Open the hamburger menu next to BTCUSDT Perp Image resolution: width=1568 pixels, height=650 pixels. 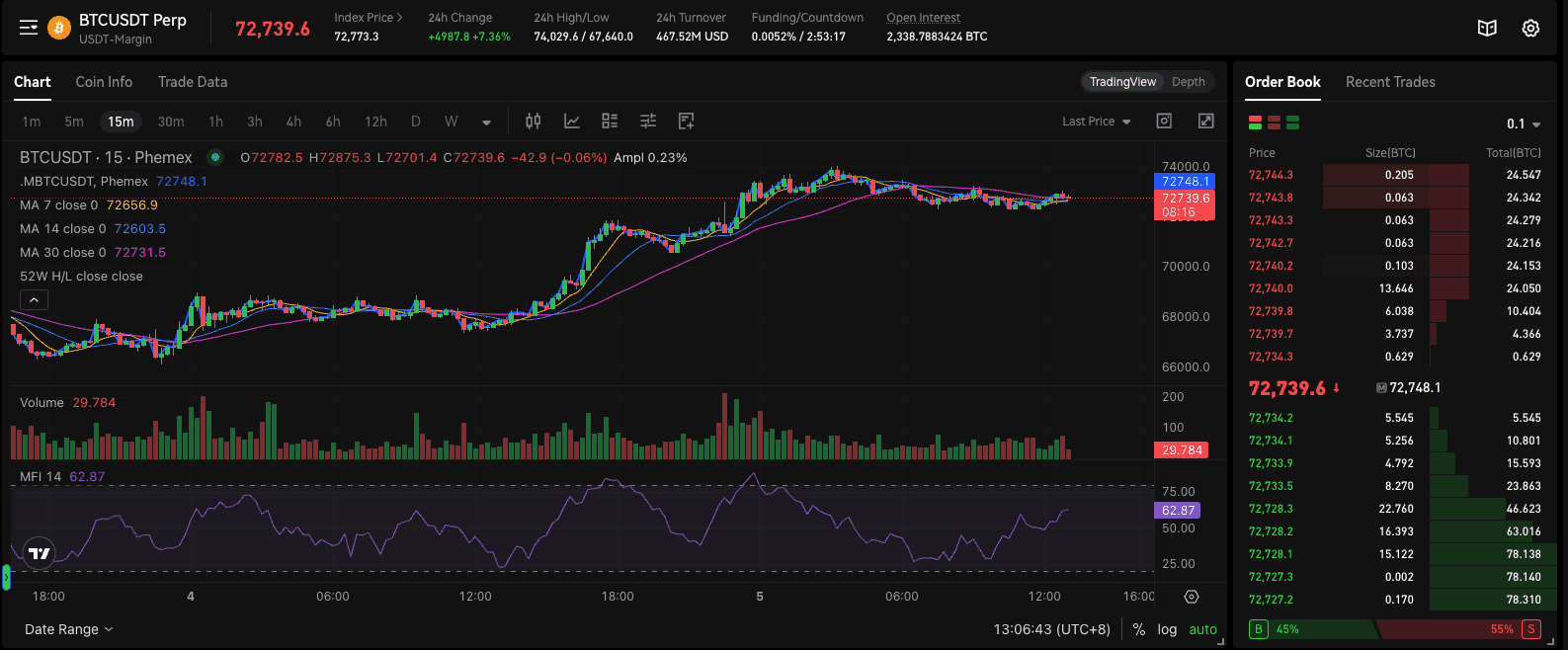[29, 28]
